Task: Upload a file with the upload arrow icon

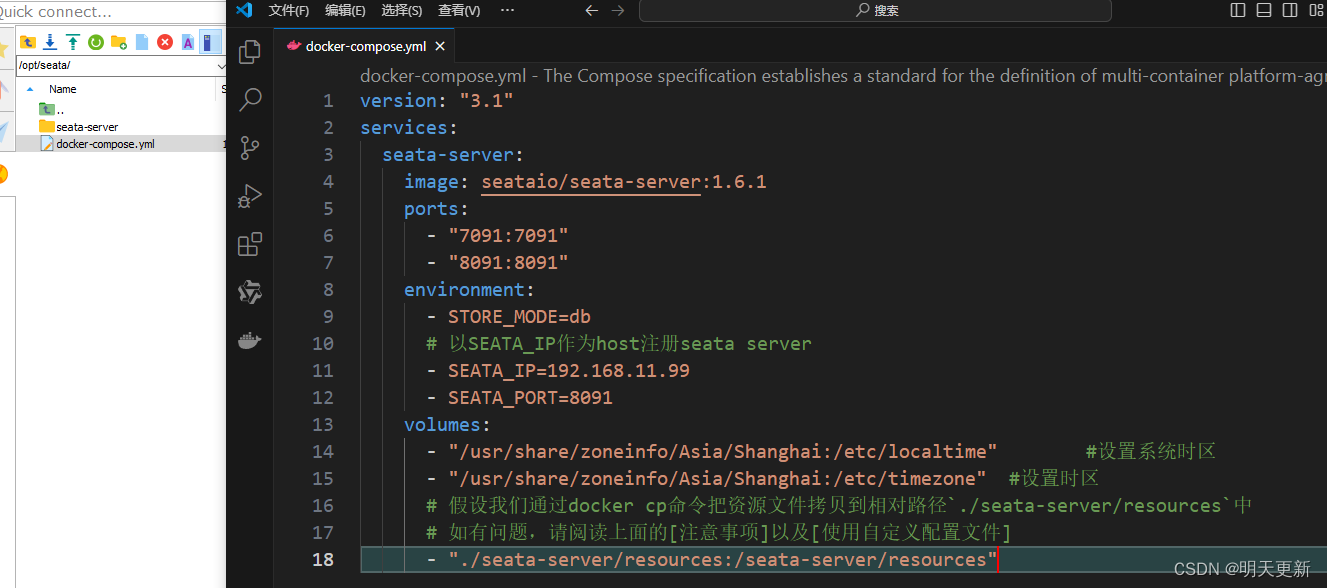Action: click(73, 42)
